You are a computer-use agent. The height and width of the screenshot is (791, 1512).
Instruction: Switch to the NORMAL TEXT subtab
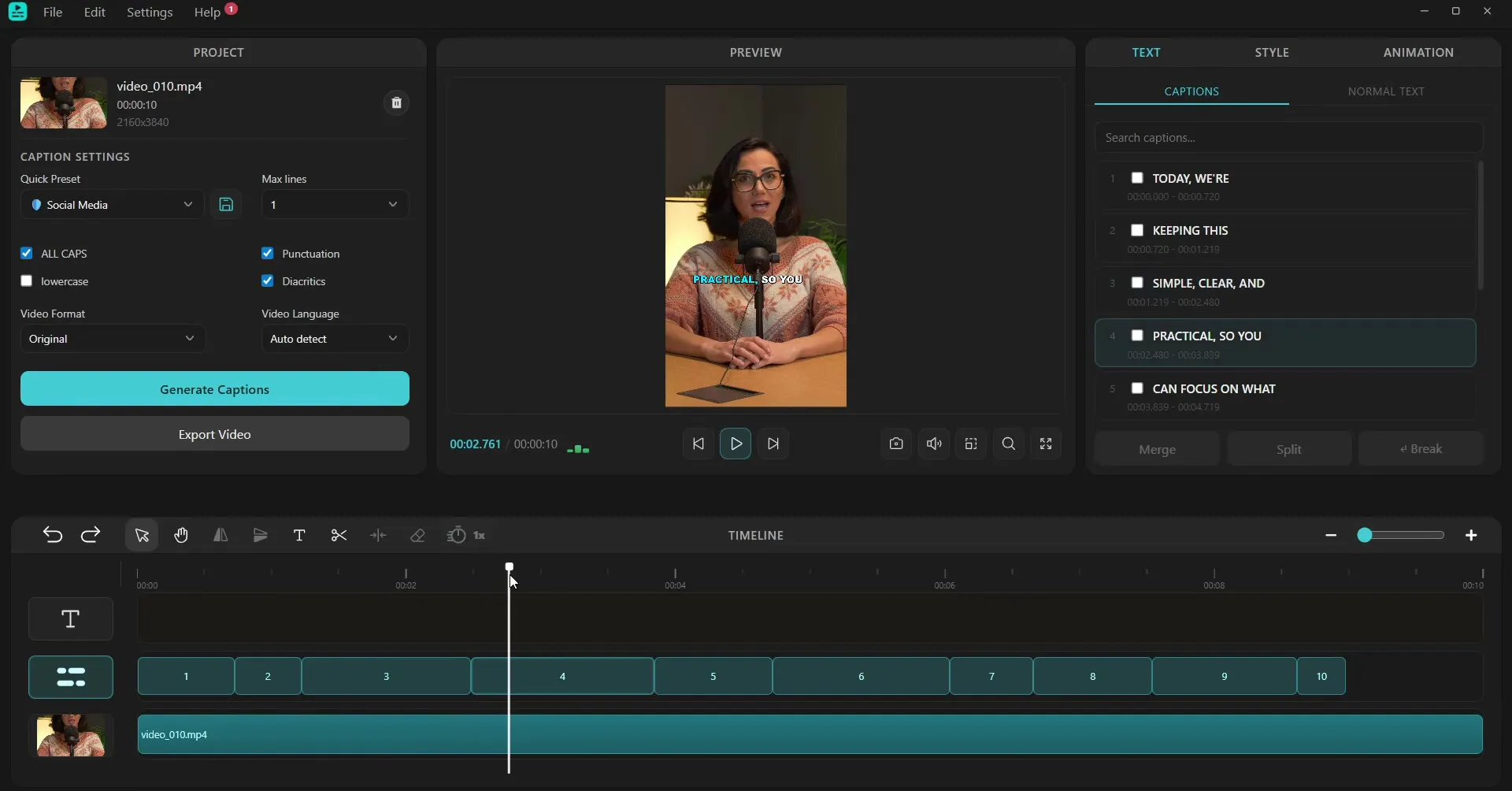(x=1386, y=91)
